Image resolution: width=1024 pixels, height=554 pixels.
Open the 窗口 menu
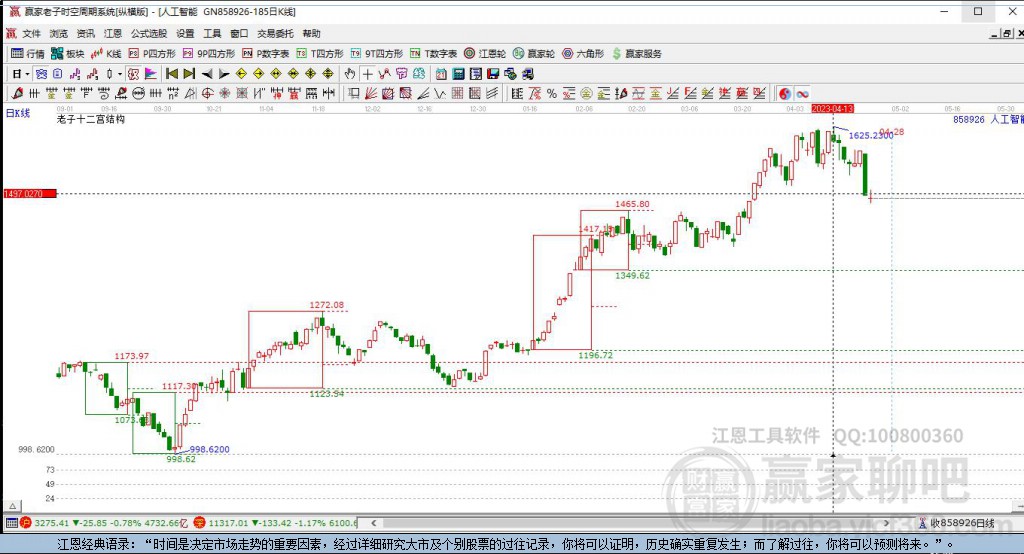(x=239, y=33)
